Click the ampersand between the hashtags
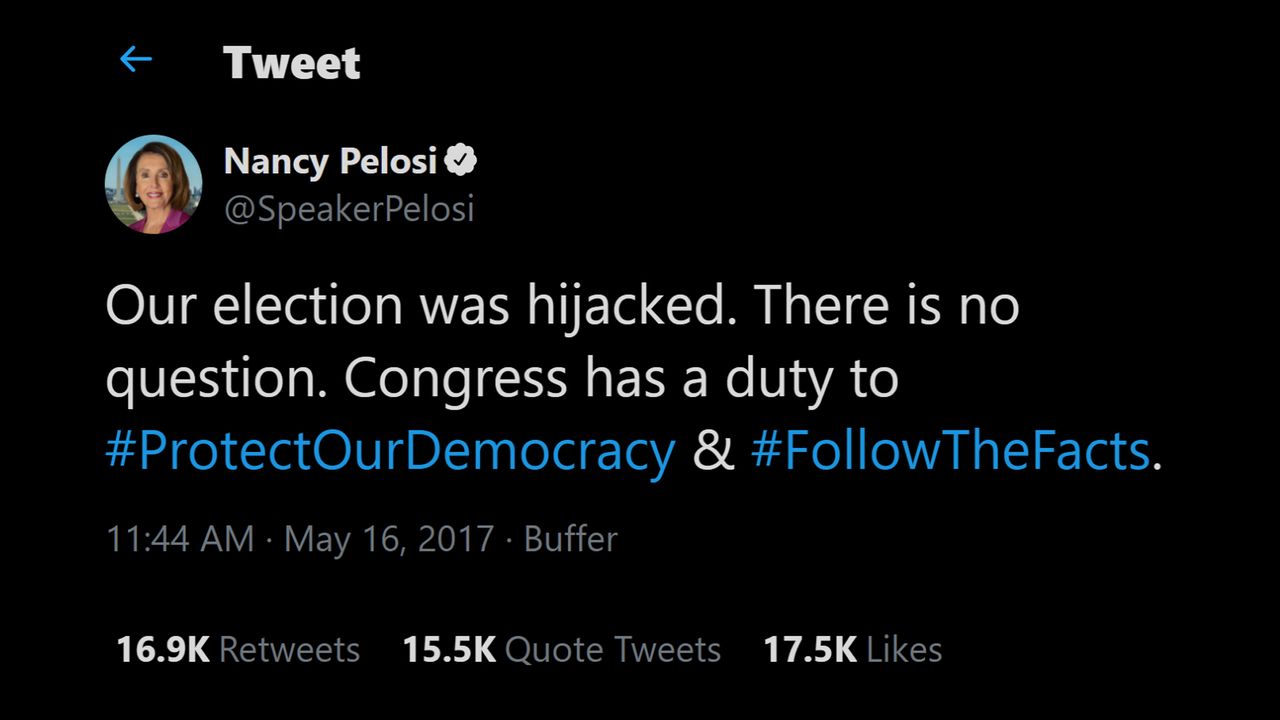The width and height of the screenshot is (1280, 720). point(713,452)
